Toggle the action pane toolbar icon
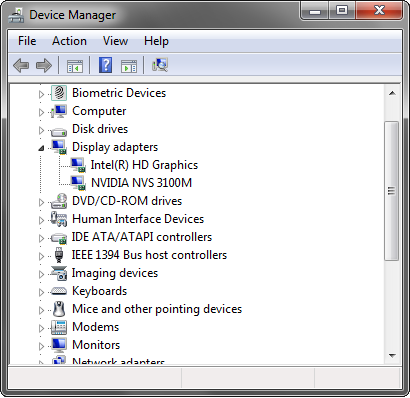 pyautogui.click(x=129, y=66)
